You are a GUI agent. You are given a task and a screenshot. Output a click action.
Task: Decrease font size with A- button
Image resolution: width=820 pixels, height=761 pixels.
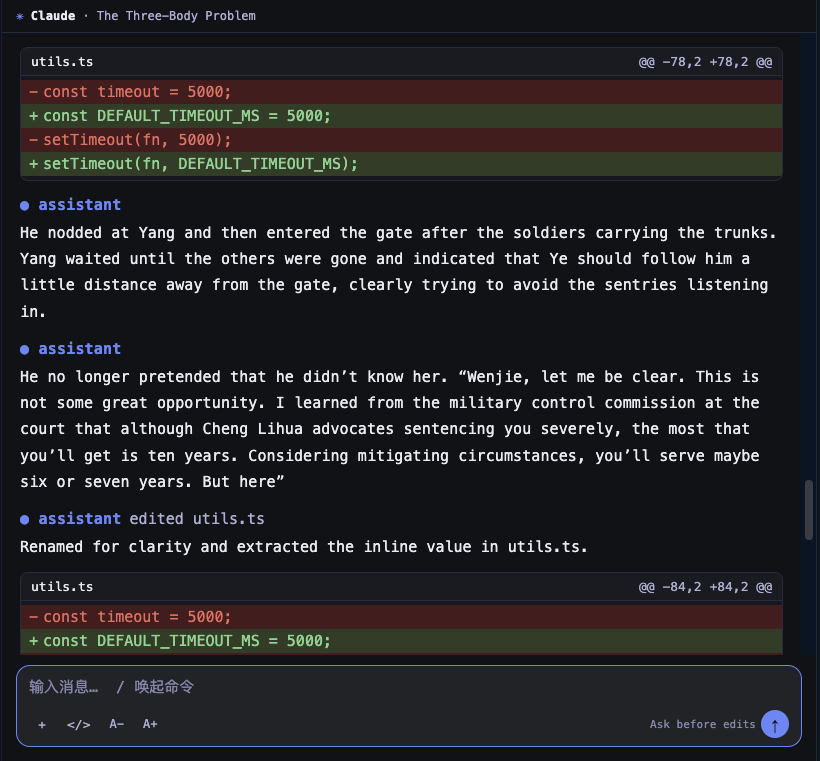(117, 724)
